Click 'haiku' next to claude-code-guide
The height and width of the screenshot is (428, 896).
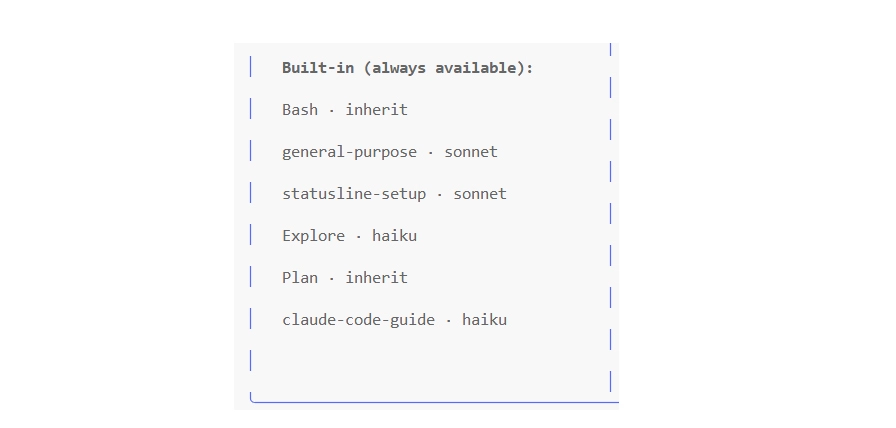tap(484, 319)
